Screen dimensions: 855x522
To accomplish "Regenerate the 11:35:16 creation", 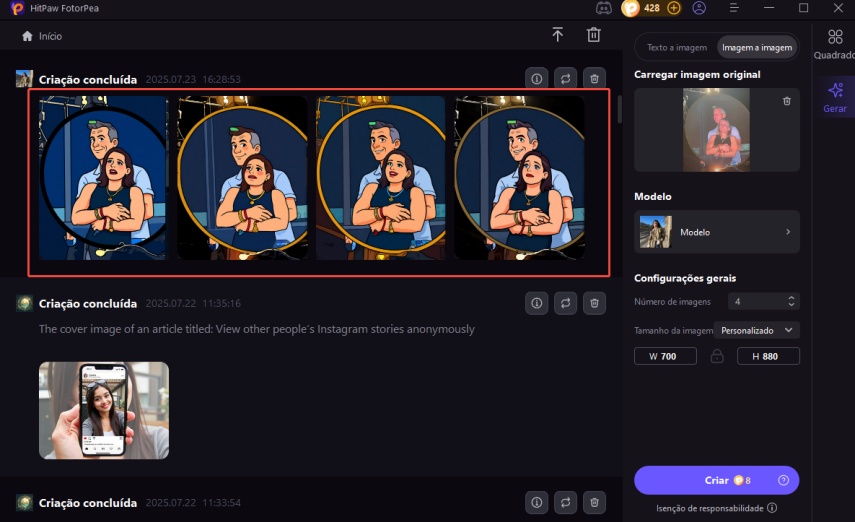I will coord(565,302).
